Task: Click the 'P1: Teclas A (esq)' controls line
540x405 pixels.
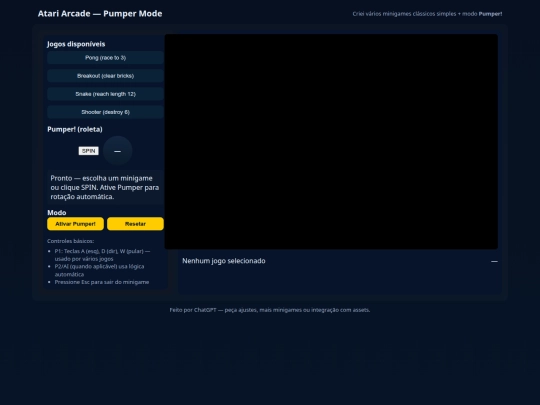Action: (102, 255)
